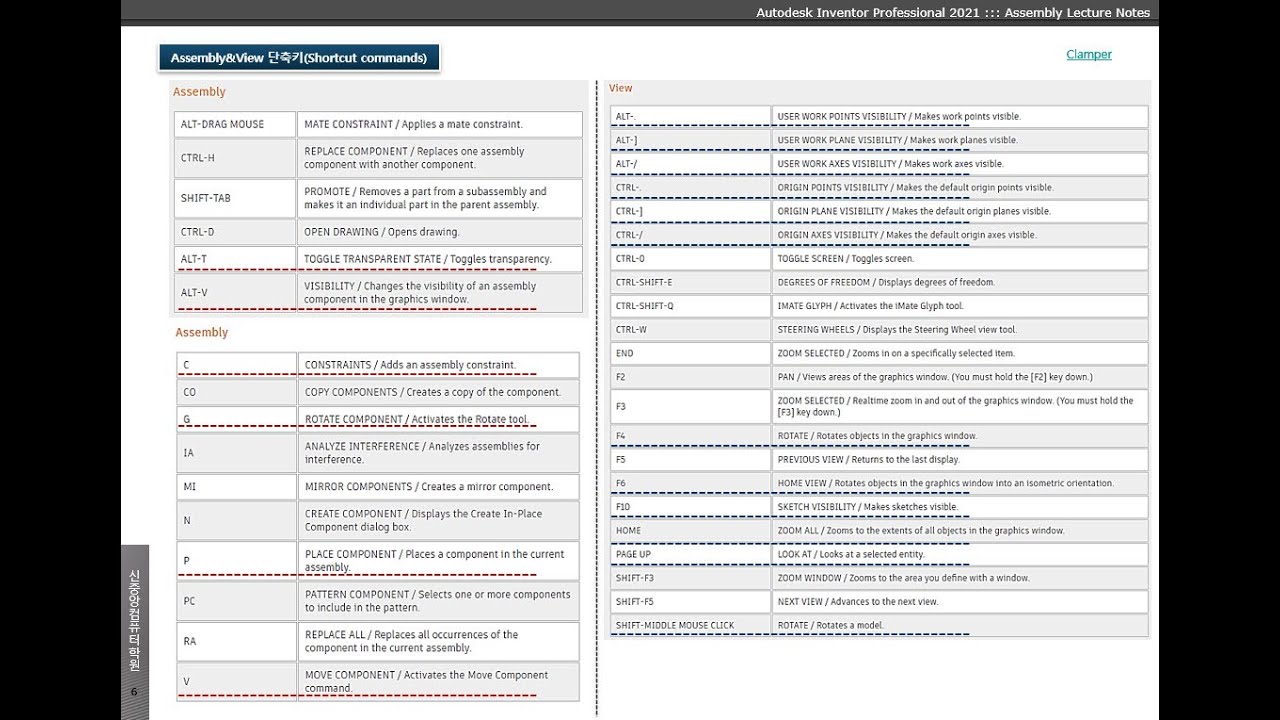Click PREVIOUS VIEW description

960,459
